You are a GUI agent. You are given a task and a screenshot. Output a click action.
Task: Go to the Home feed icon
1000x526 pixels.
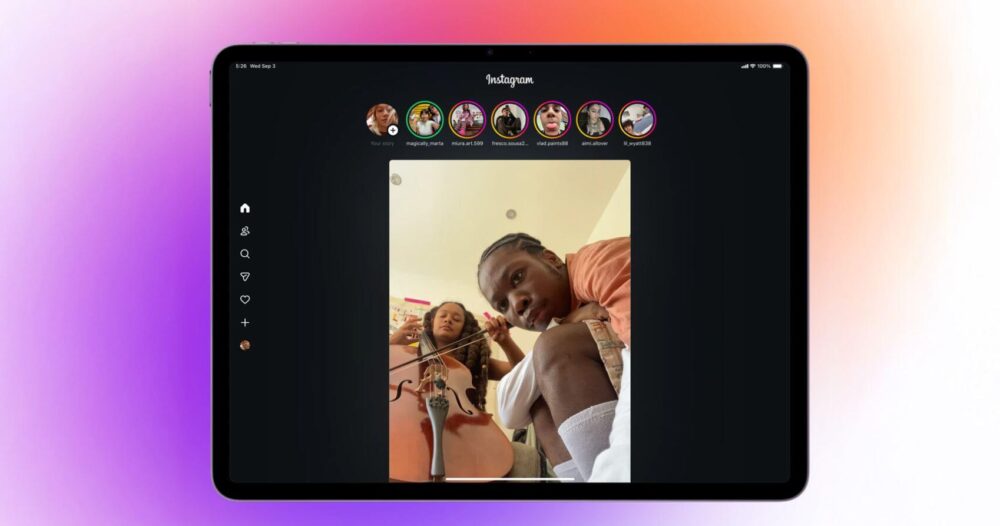[245, 208]
